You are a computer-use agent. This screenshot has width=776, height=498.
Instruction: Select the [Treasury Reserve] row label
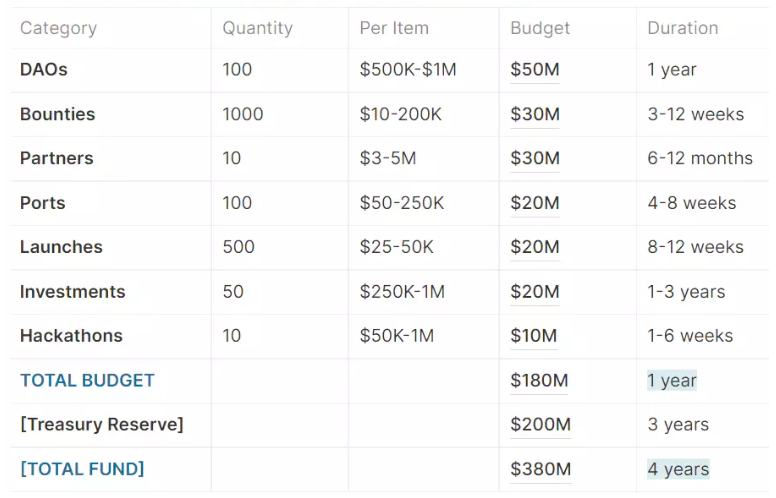coord(101,425)
